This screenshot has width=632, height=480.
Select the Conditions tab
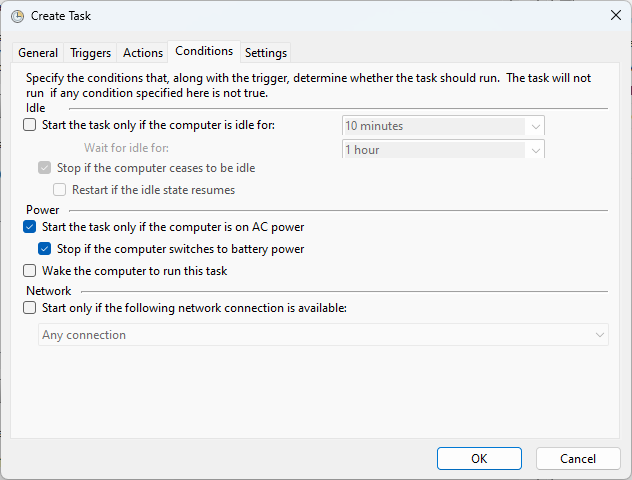(204, 51)
